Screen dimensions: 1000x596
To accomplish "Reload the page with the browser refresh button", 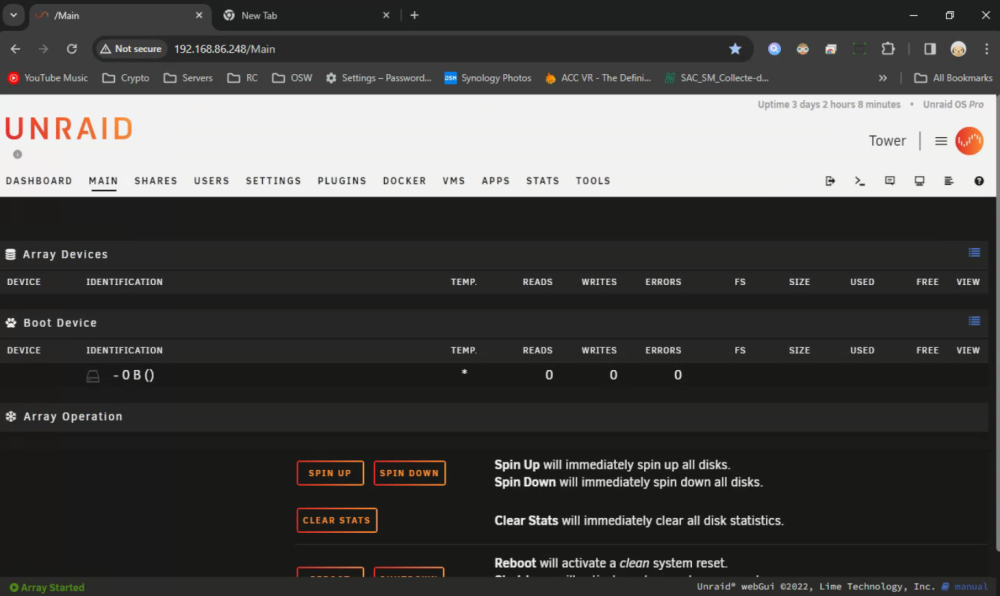I will point(71,49).
